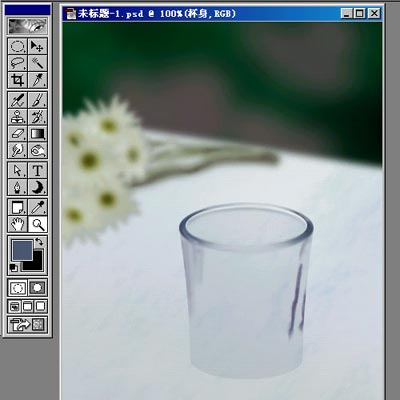Select the Move tool

tap(37, 46)
